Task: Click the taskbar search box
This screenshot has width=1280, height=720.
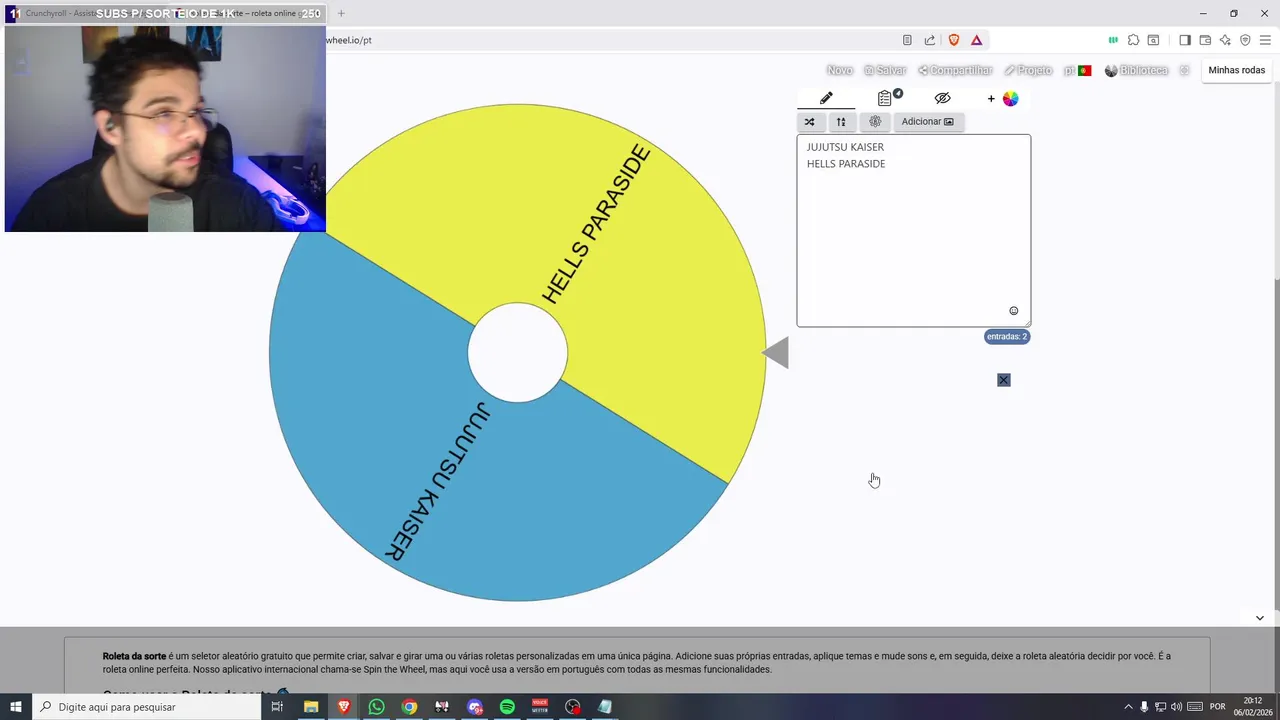Action: (146, 707)
